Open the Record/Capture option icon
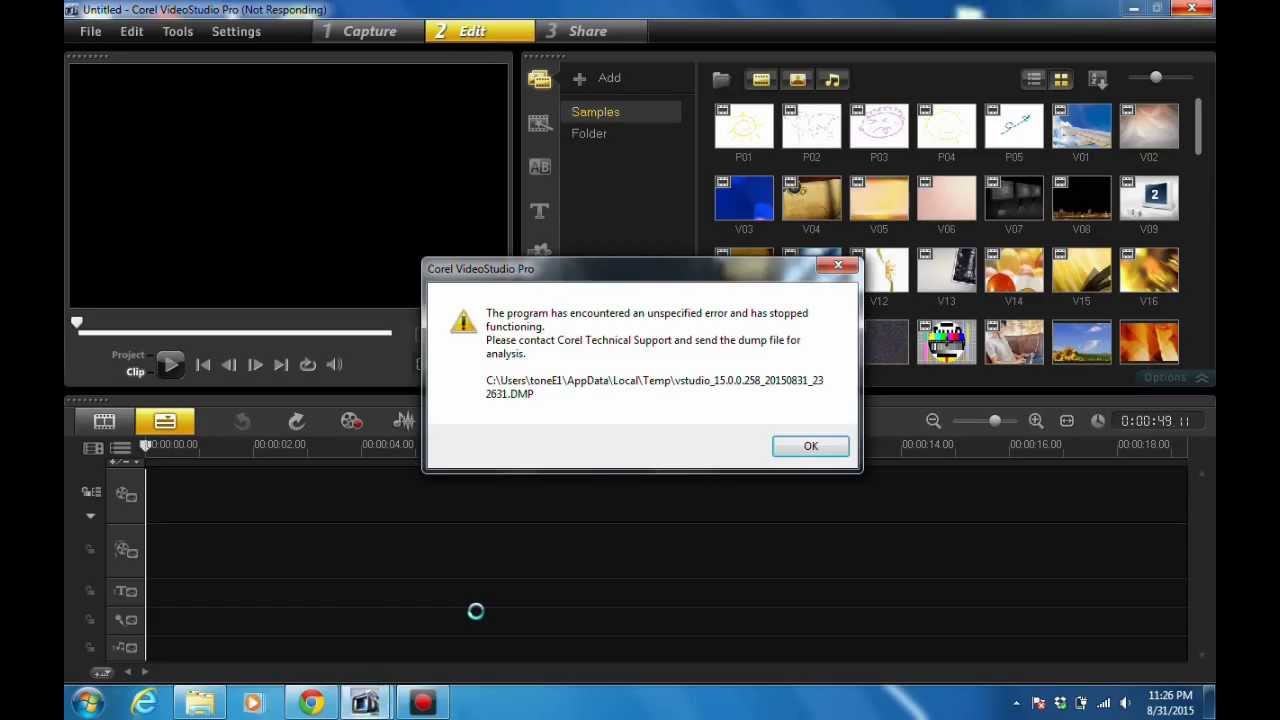The height and width of the screenshot is (720, 1280). (350, 421)
